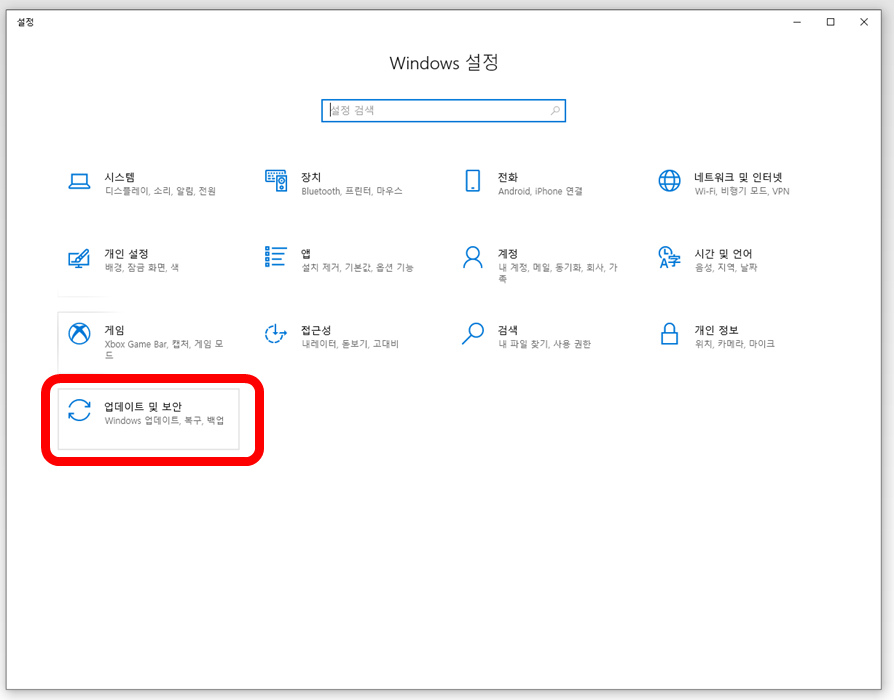Maximize the 설정 window

(831, 22)
